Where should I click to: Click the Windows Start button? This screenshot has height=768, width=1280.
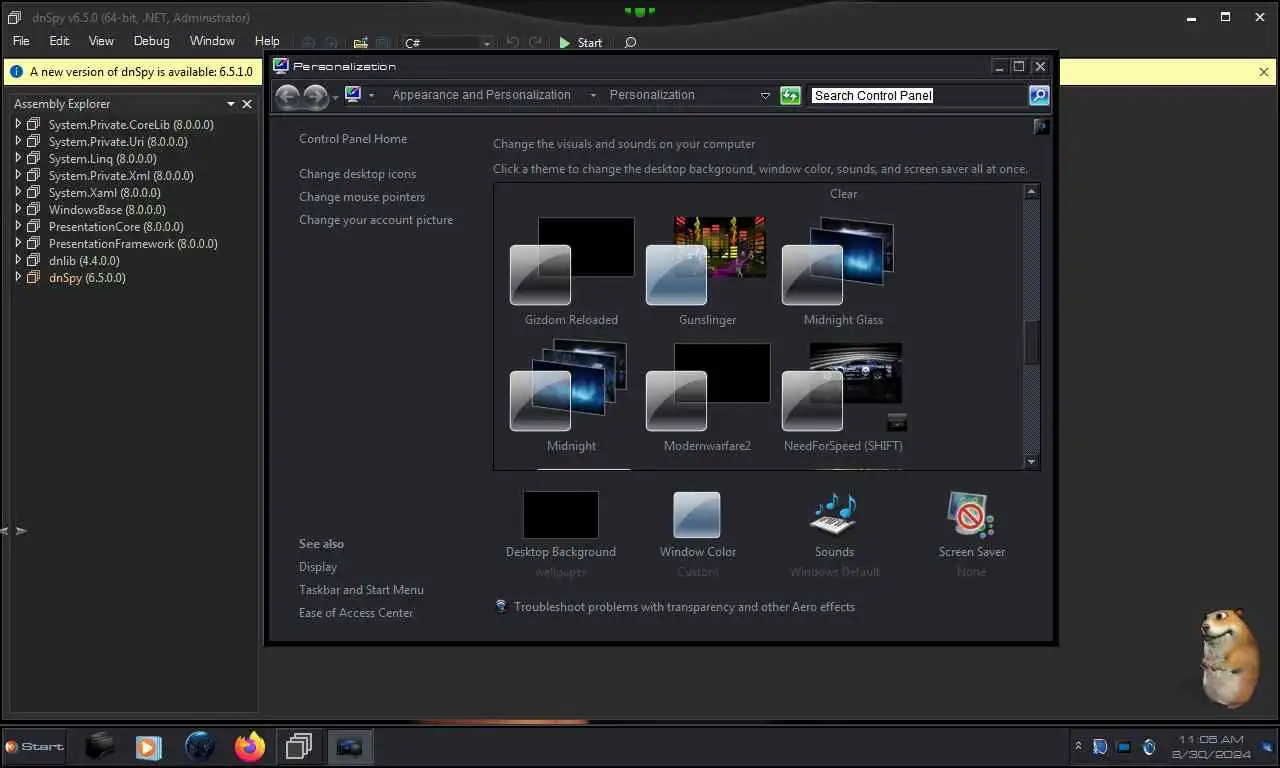click(35, 746)
